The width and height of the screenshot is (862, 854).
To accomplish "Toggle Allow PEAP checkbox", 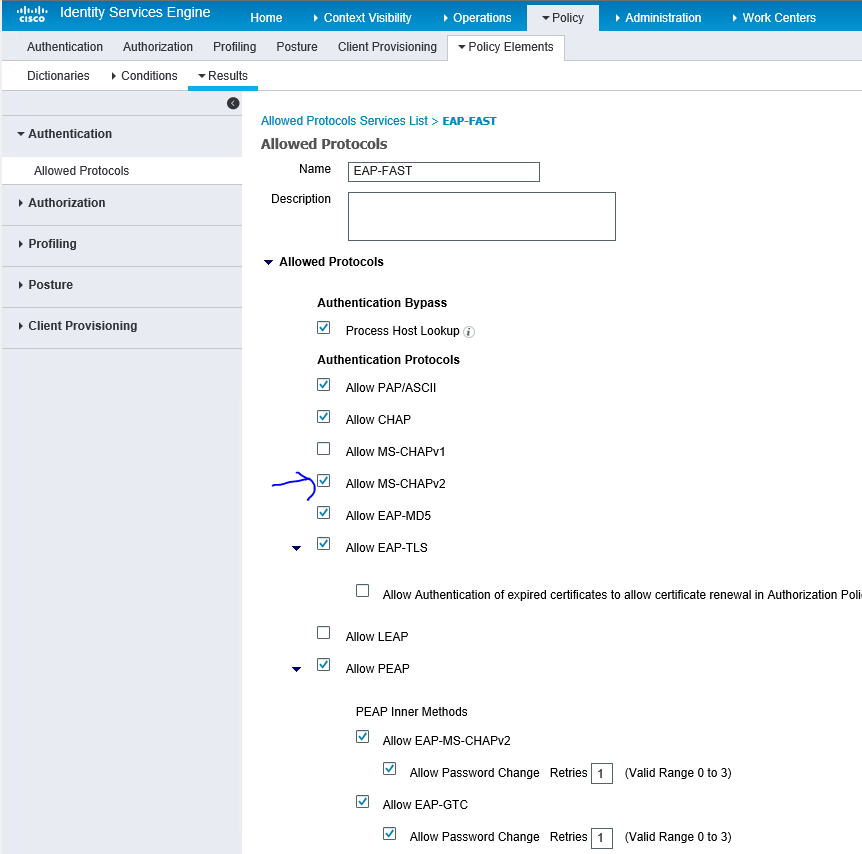I will coord(324,665).
